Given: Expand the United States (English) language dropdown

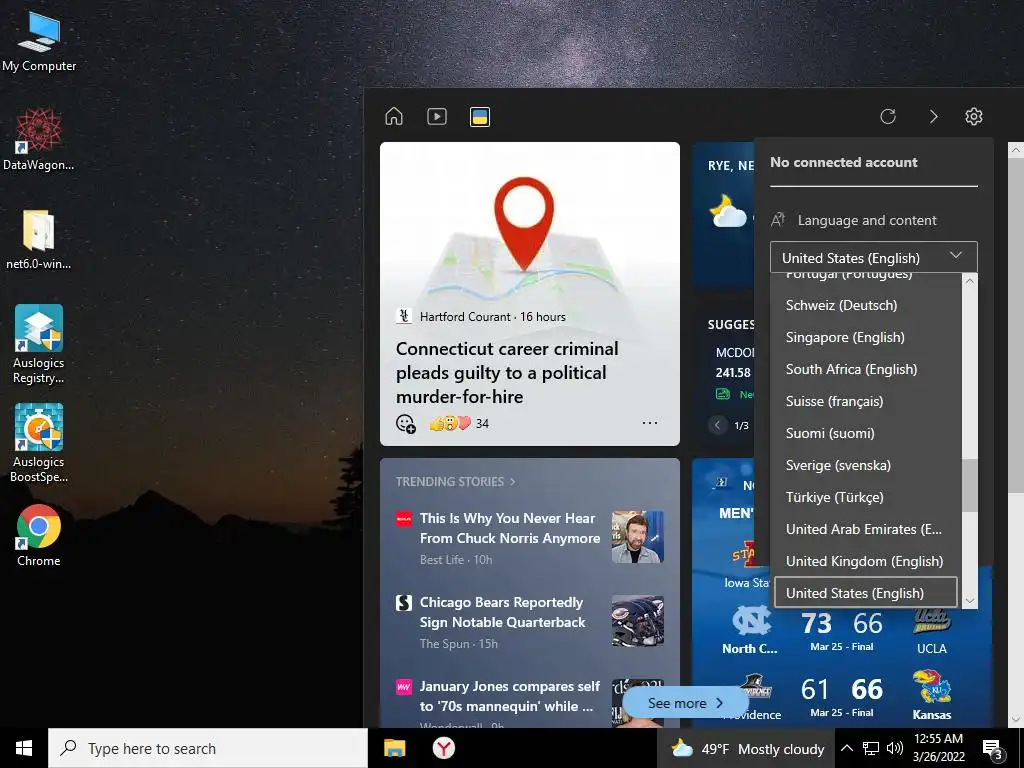Looking at the screenshot, I should (873, 257).
